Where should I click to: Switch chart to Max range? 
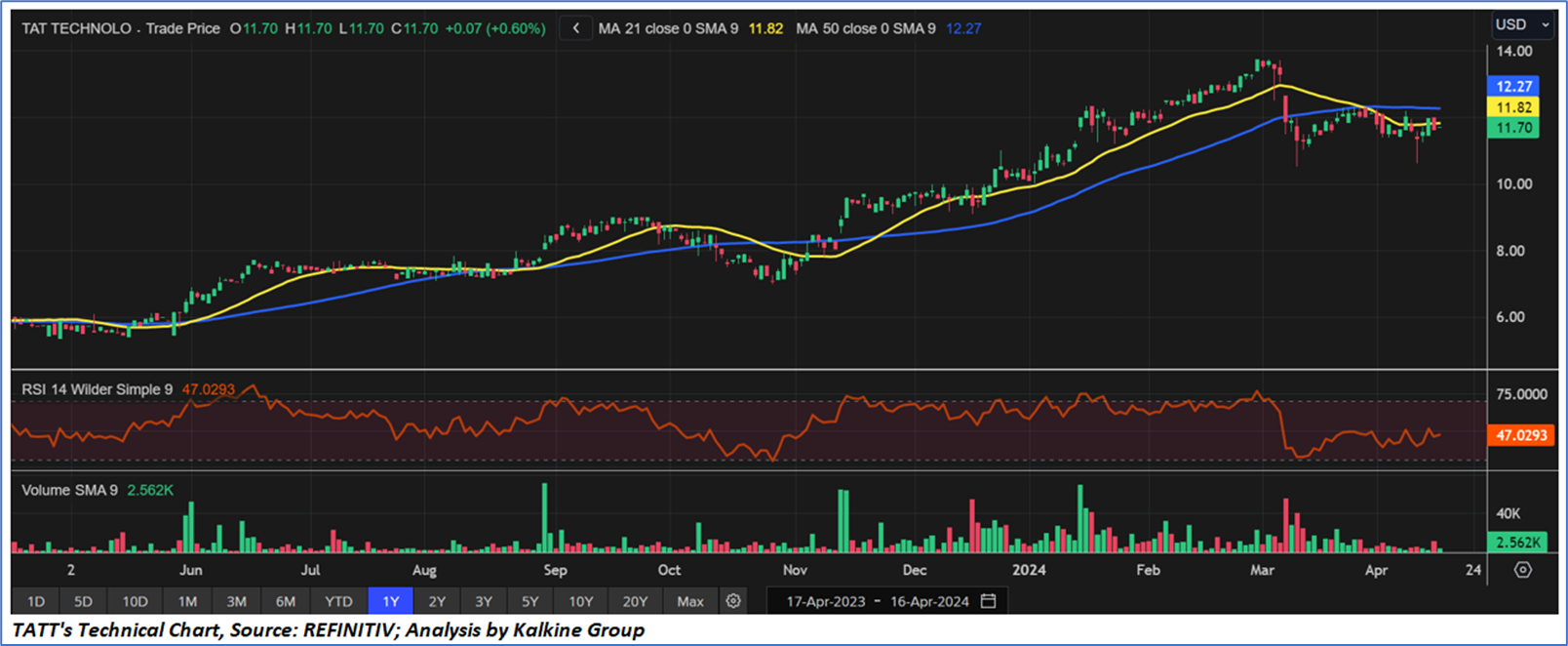[x=689, y=601]
